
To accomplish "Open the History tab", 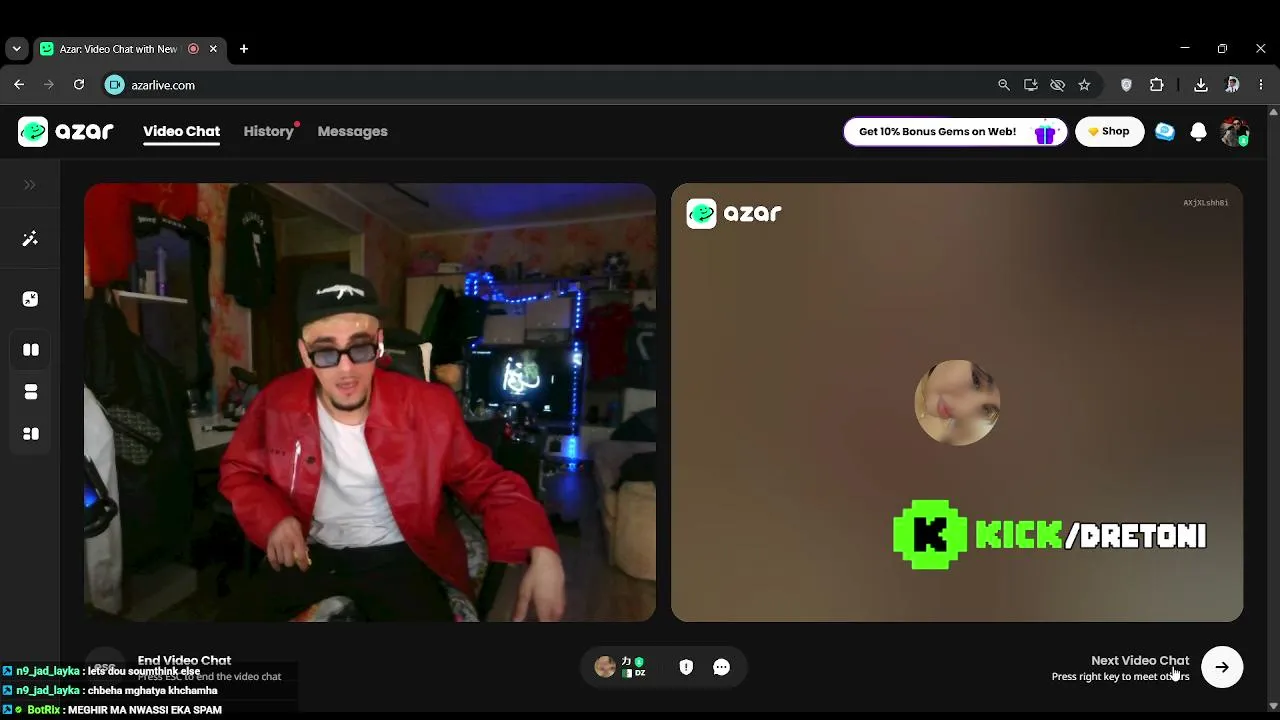I will coord(269,131).
